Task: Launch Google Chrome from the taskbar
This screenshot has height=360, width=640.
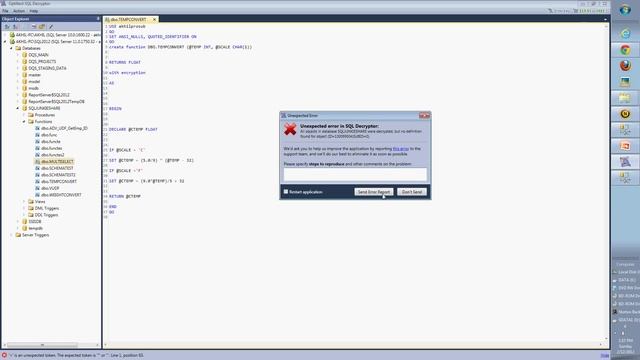Action: click(x=625, y=50)
